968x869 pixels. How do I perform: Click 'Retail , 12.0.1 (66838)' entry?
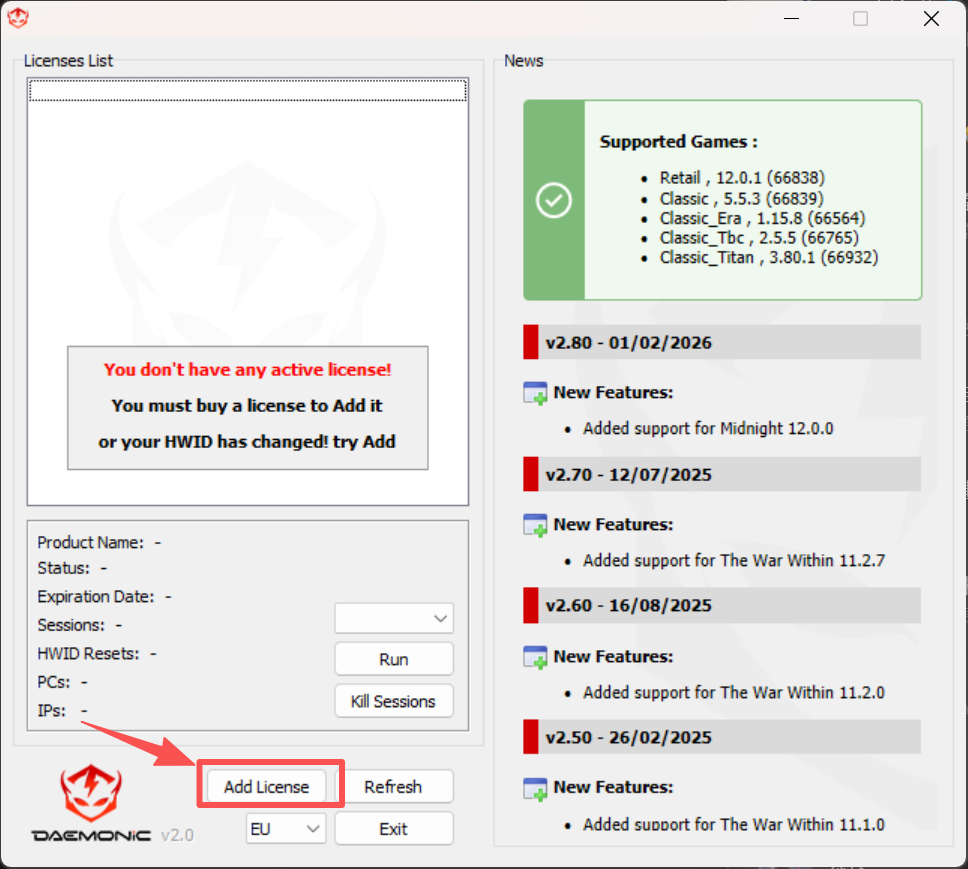point(742,178)
